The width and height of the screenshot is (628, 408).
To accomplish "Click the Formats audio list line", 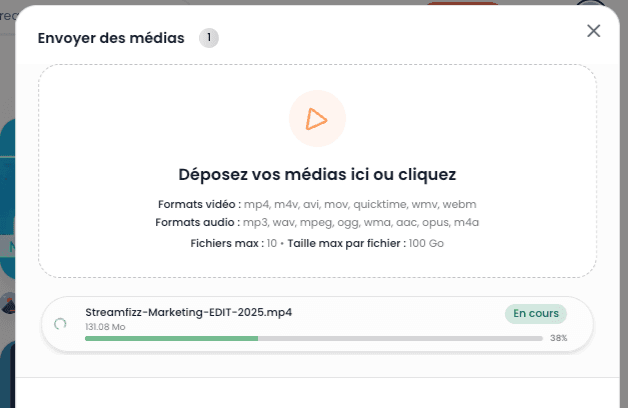I will [317, 222].
